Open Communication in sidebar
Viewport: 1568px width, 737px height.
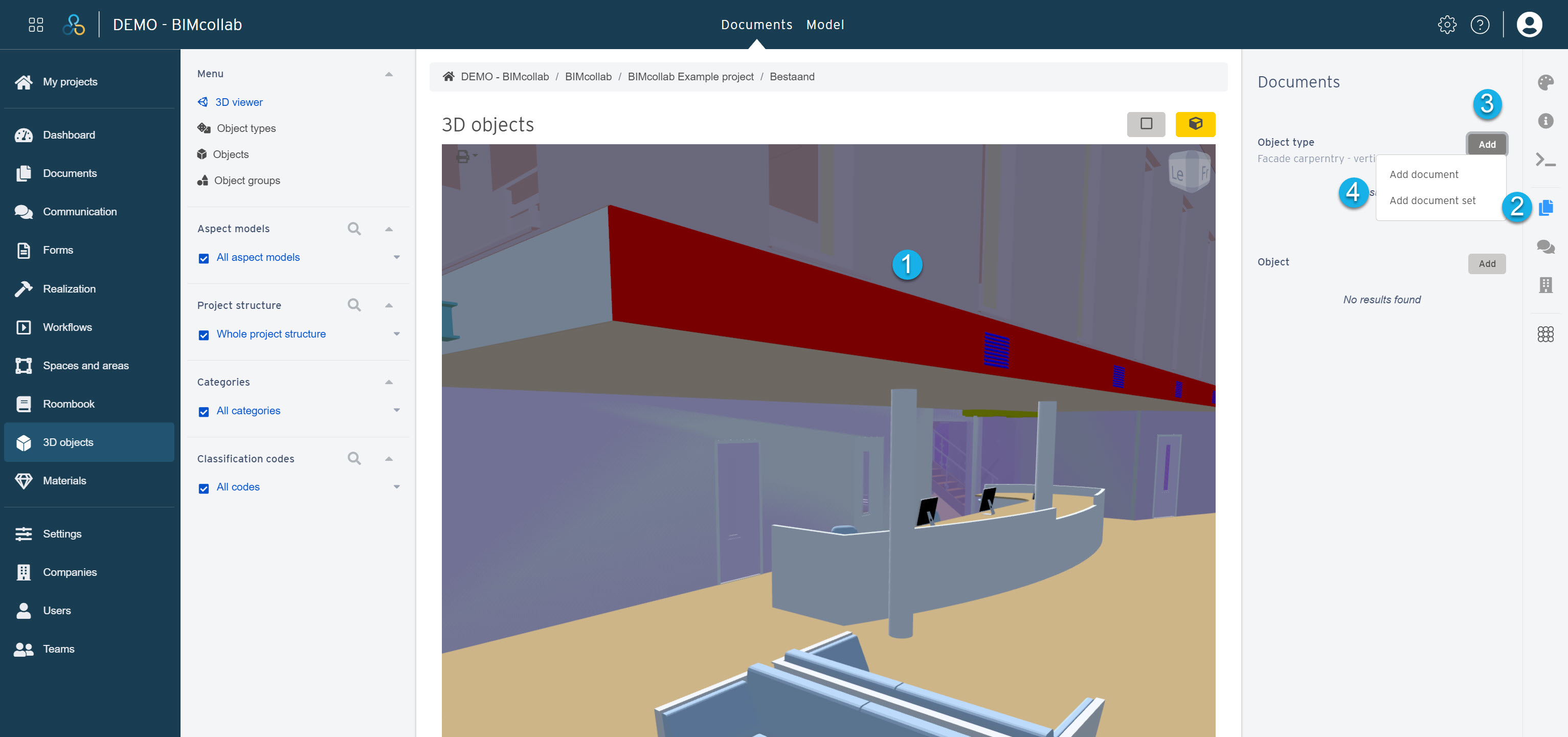pos(89,212)
